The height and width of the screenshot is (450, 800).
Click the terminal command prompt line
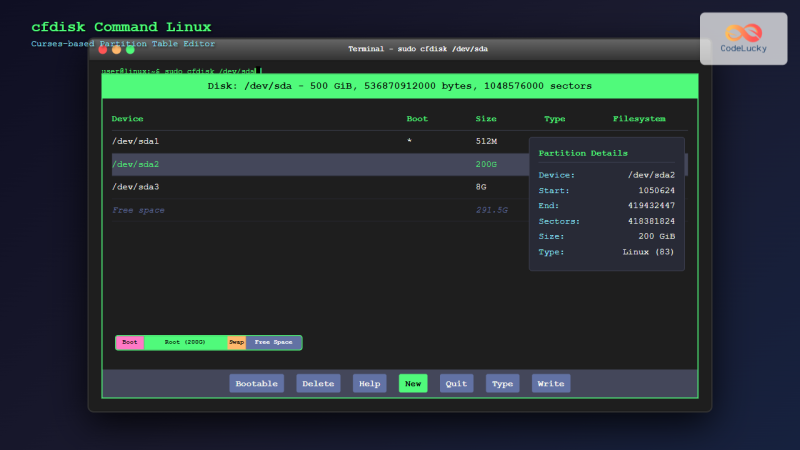tap(180, 71)
